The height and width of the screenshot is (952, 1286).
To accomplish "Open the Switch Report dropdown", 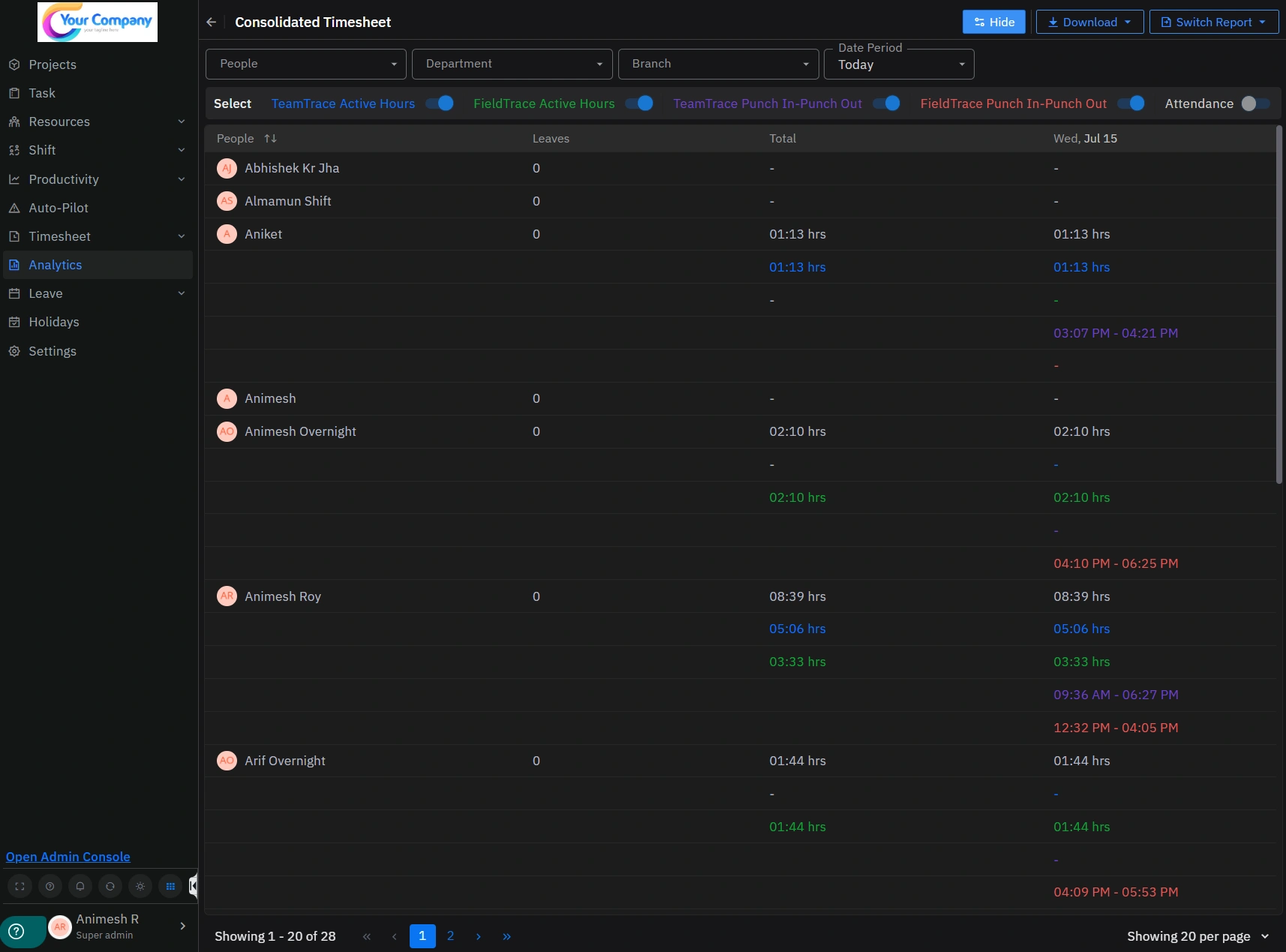I will coord(1214,22).
